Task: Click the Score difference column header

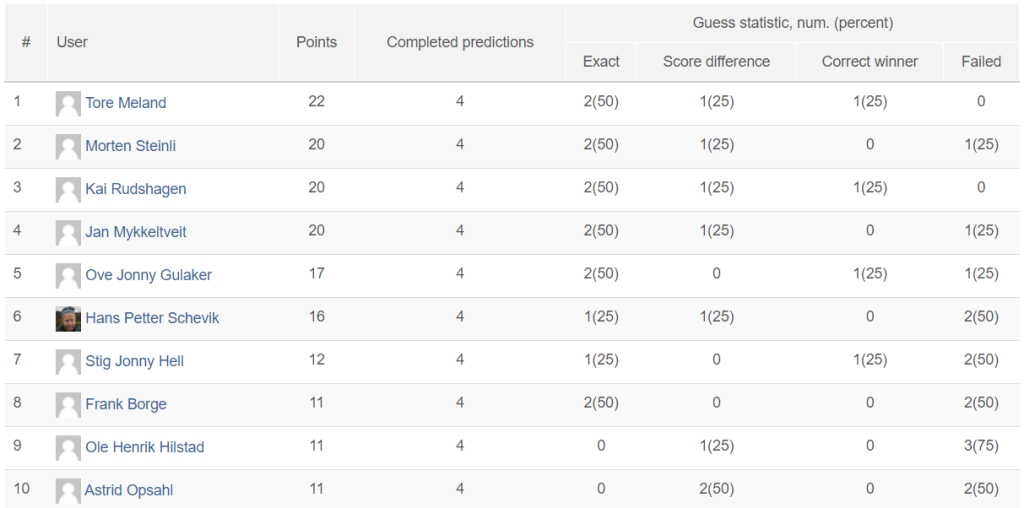Action: tap(716, 61)
